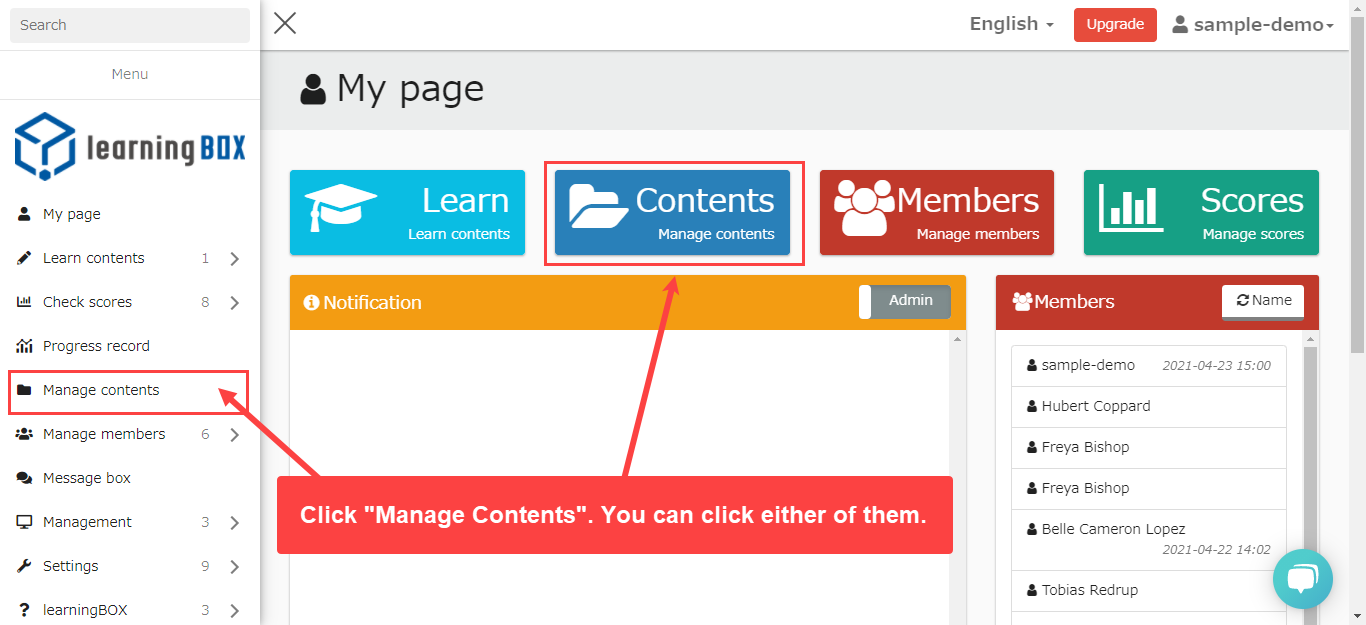Open the Scores bar chart tile
The image size is (1366, 625).
pos(1201,212)
